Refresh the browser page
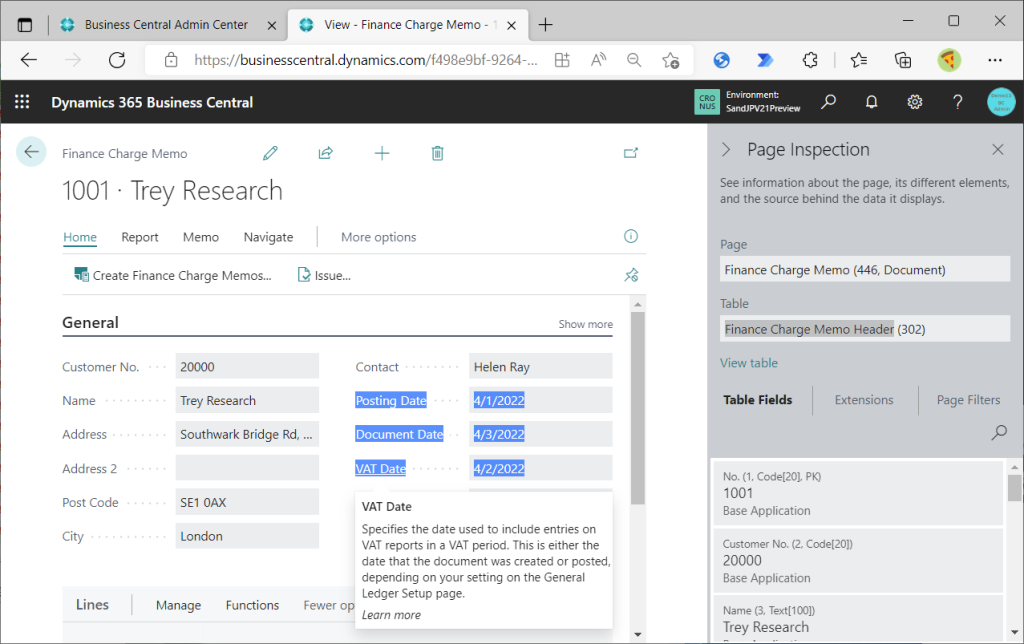 coord(117,60)
